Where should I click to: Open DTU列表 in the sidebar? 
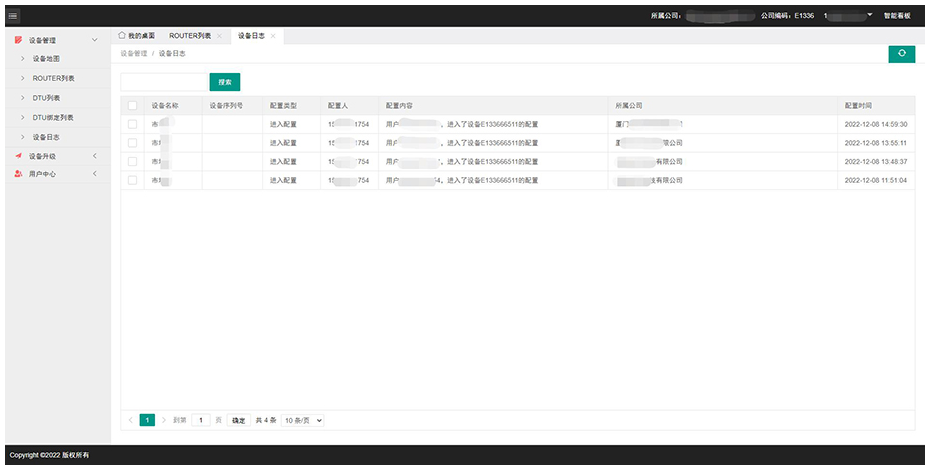point(46,98)
